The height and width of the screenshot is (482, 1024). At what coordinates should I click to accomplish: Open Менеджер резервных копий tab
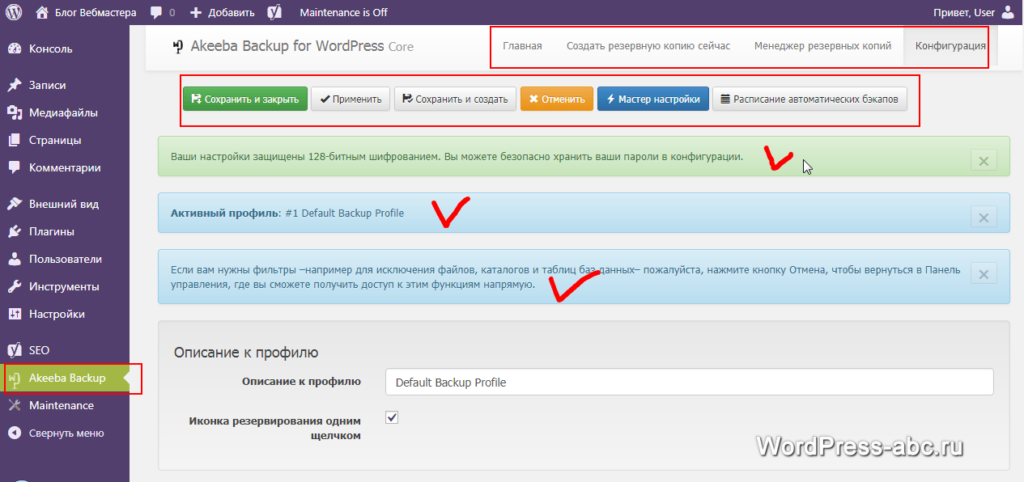[x=822, y=46]
